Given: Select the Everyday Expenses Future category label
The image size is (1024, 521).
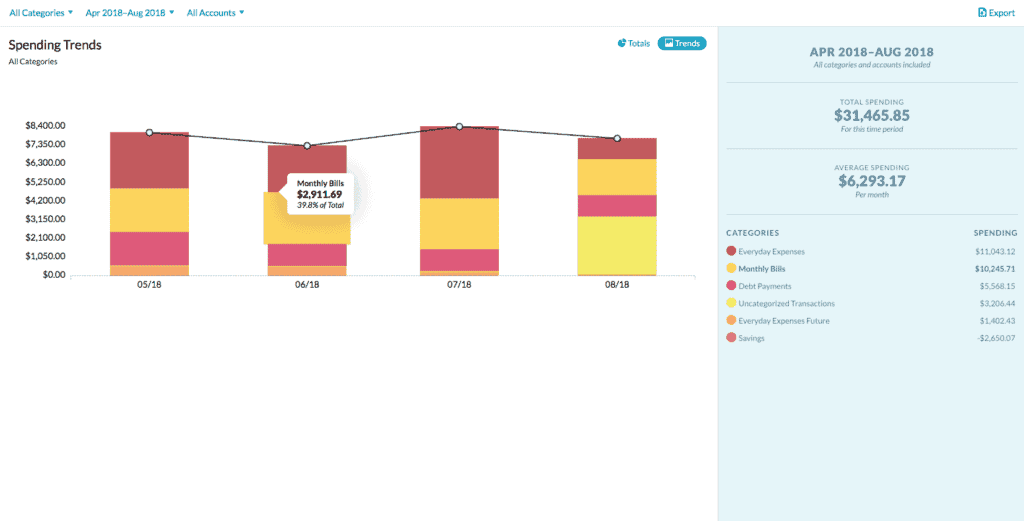Looking at the screenshot, I should tap(784, 321).
